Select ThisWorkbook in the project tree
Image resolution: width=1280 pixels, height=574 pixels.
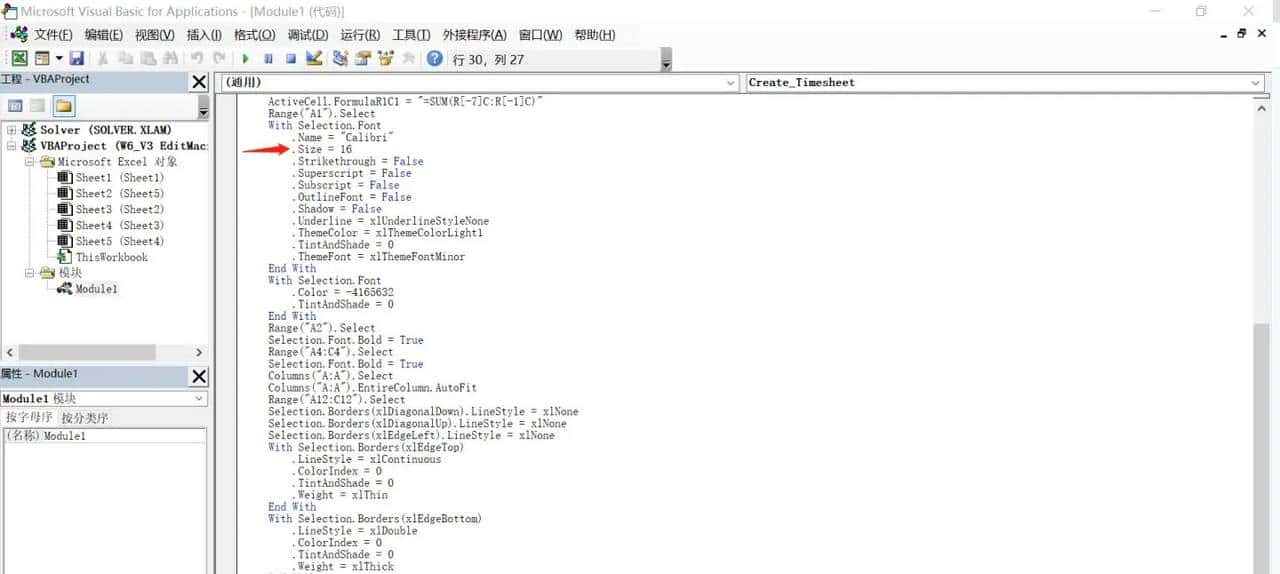coord(111,257)
